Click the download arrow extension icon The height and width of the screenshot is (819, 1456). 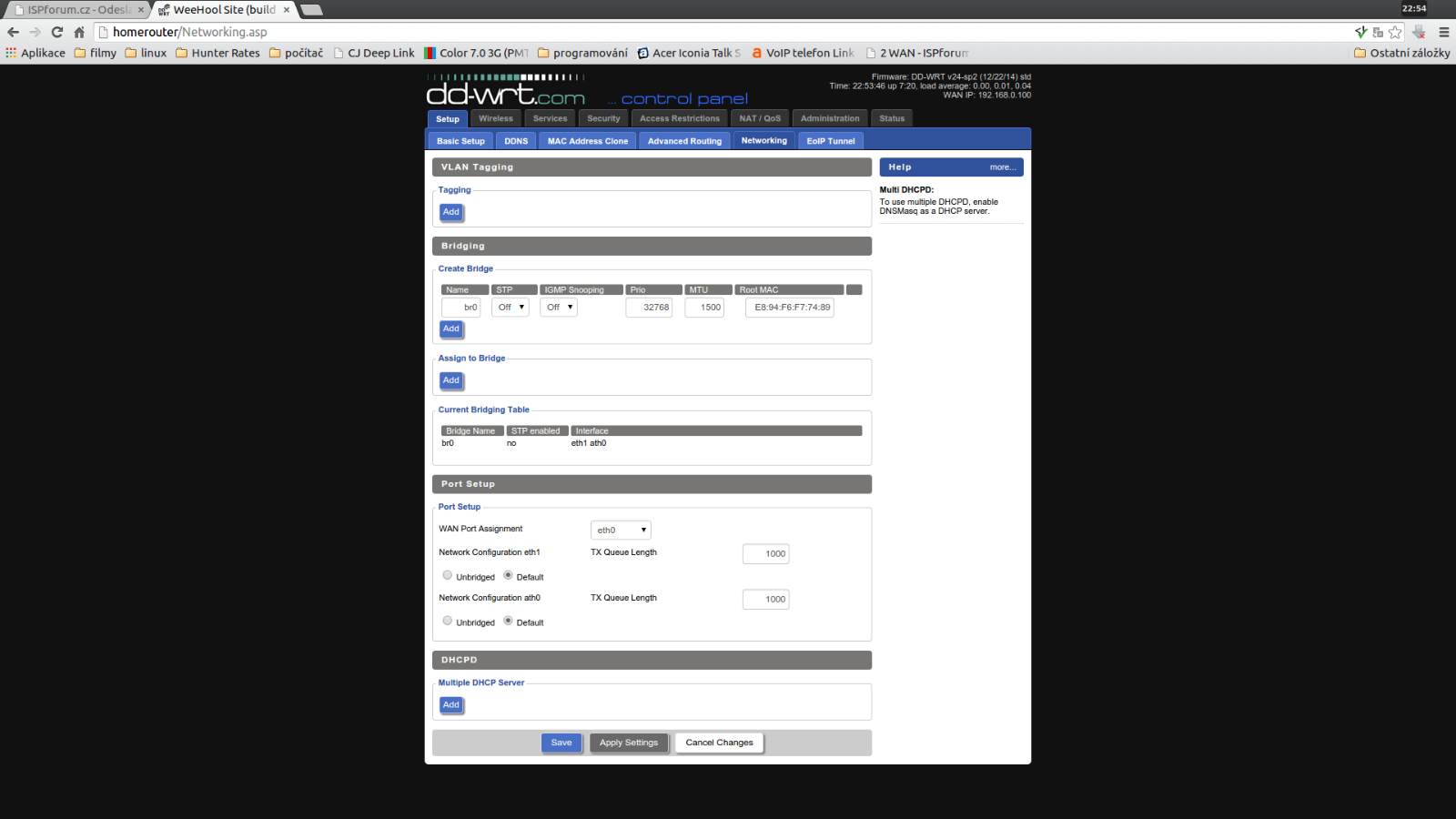pos(1419,32)
